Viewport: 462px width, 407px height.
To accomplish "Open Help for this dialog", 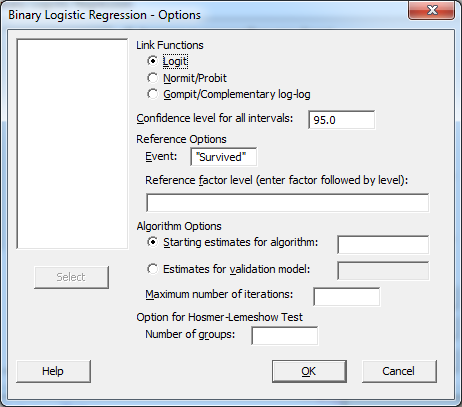I will (x=53, y=371).
